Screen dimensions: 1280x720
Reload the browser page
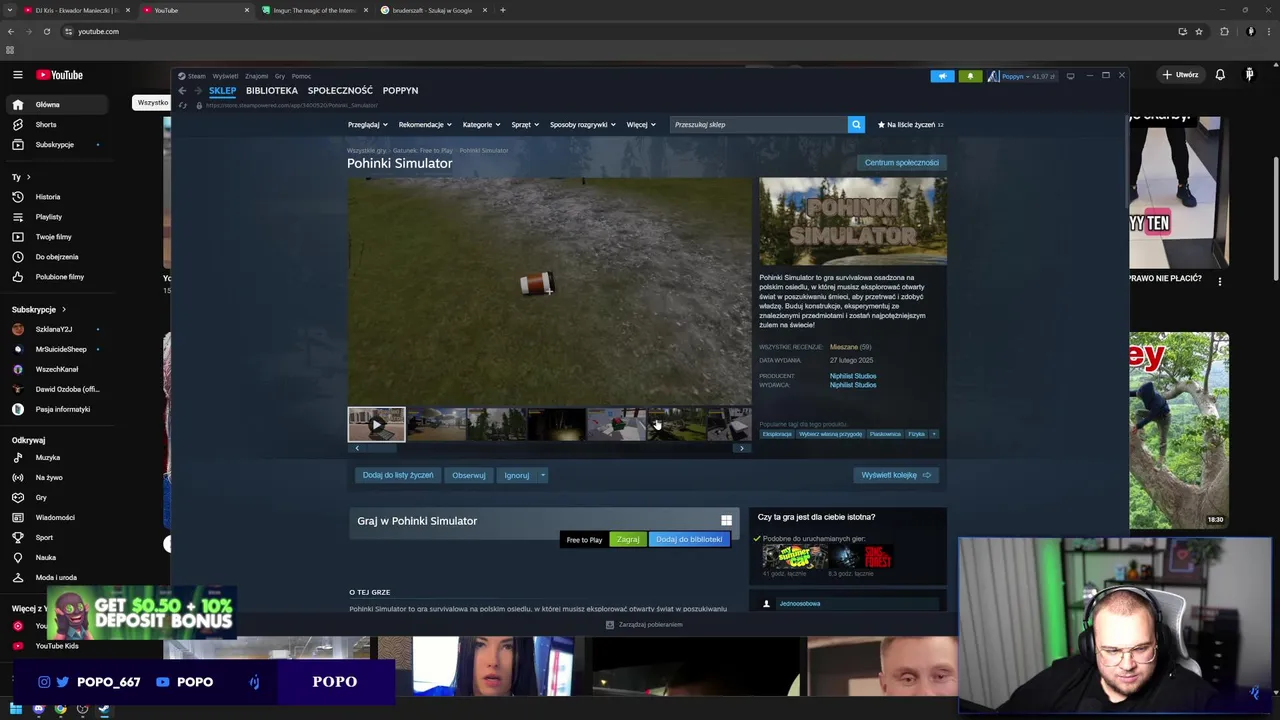[46, 31]
